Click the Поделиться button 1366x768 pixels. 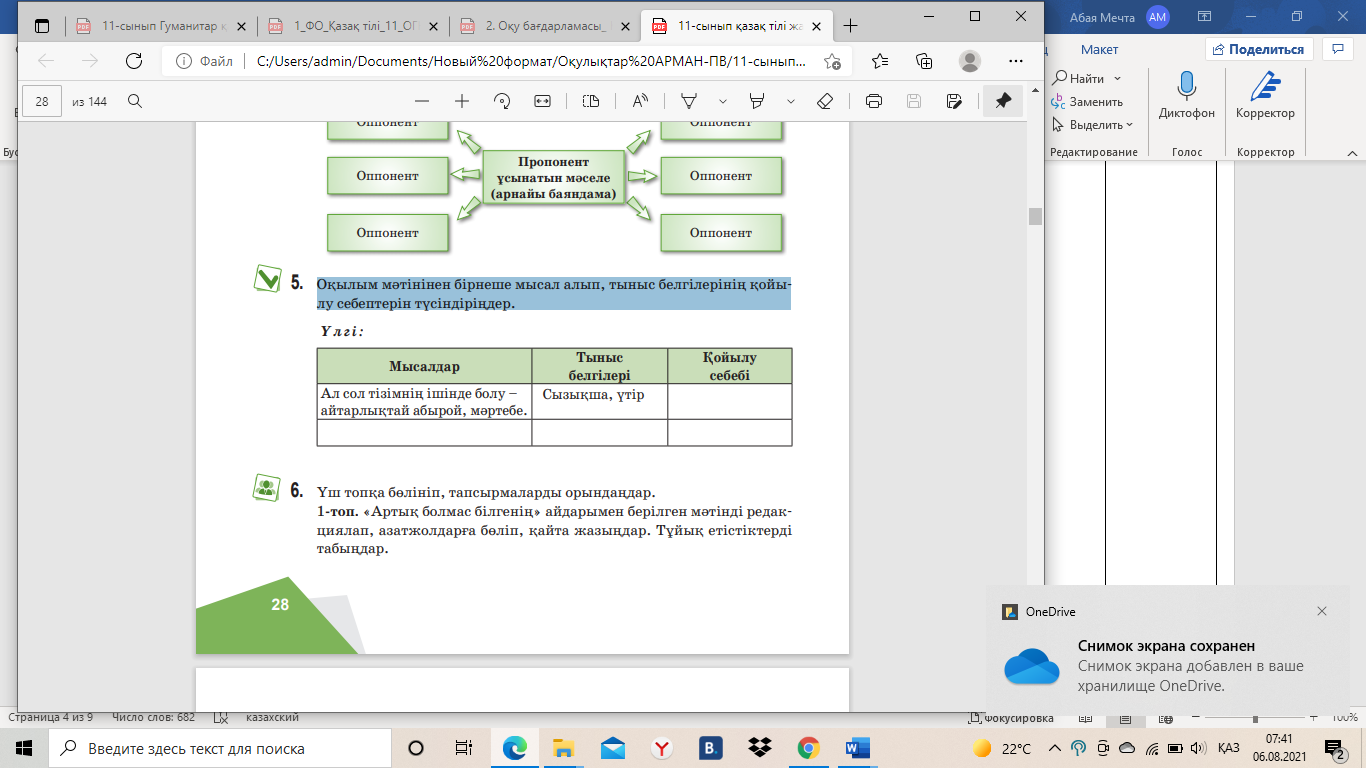click(1258, 49)
